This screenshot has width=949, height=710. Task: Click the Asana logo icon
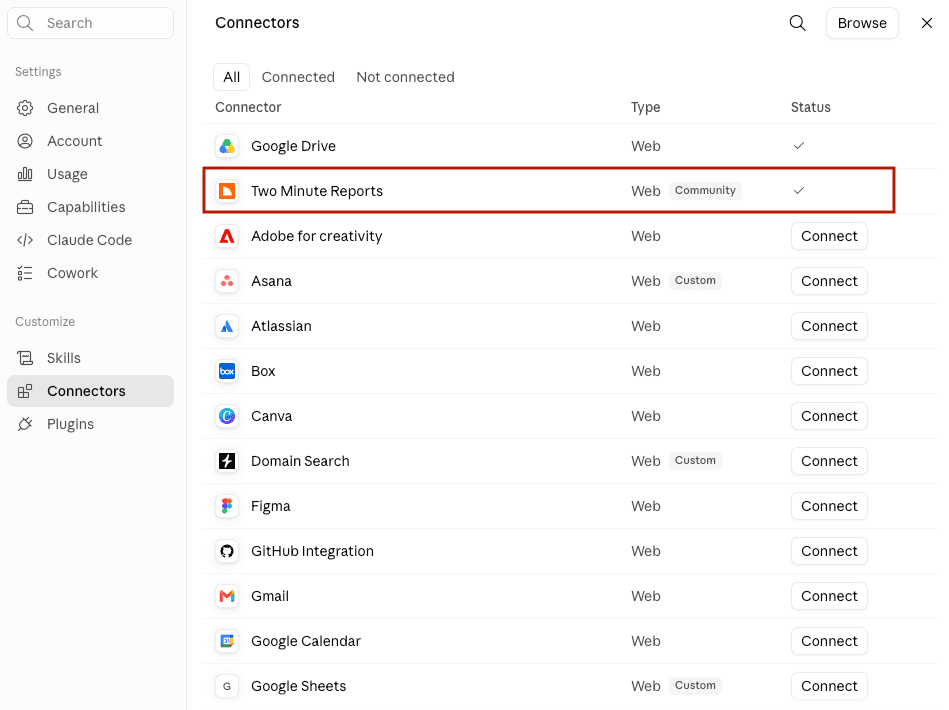(x=227, y=281)
